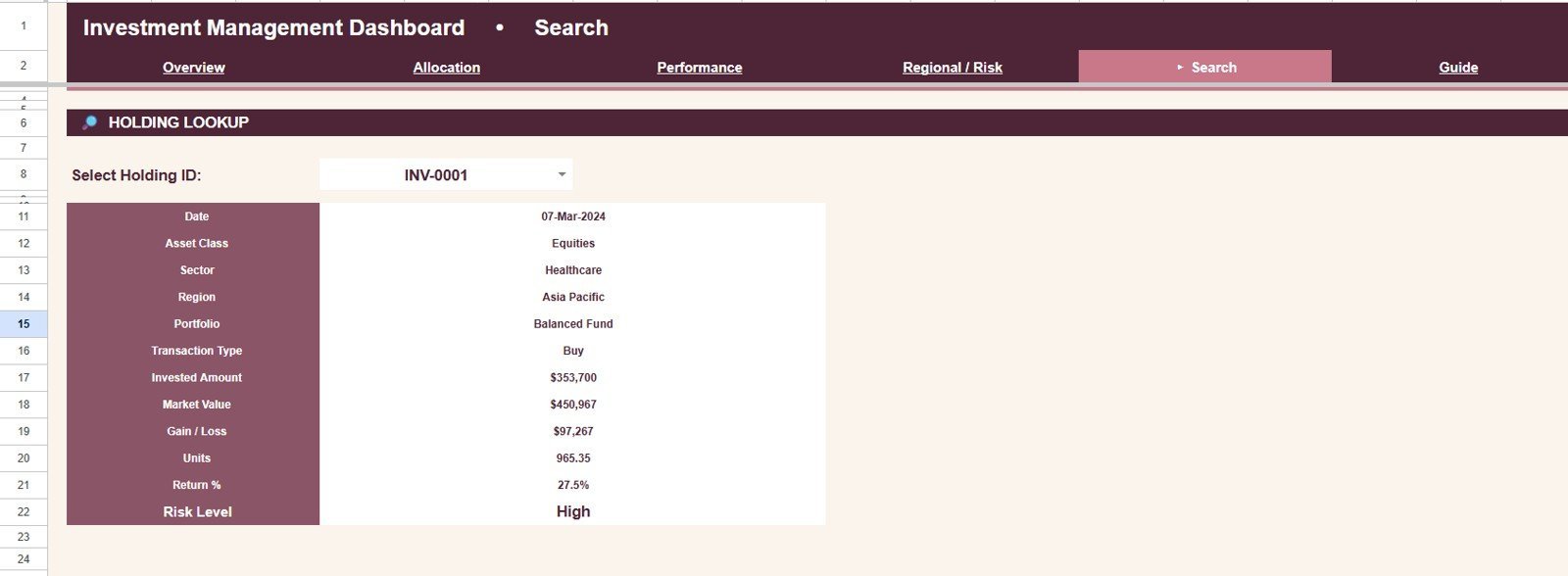This screenshot has width=1568, height=576.
Task: Select the Portfolio label cell
Action: click(193, 324)
